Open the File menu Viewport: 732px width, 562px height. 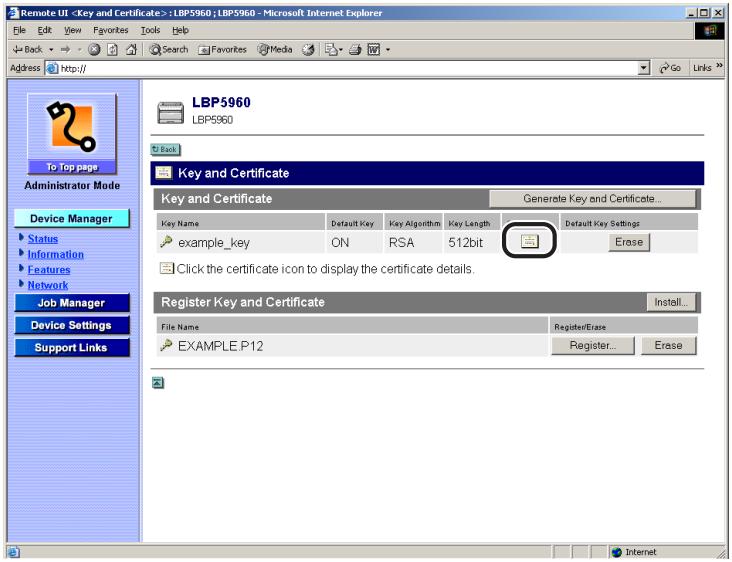pos(19,30)
